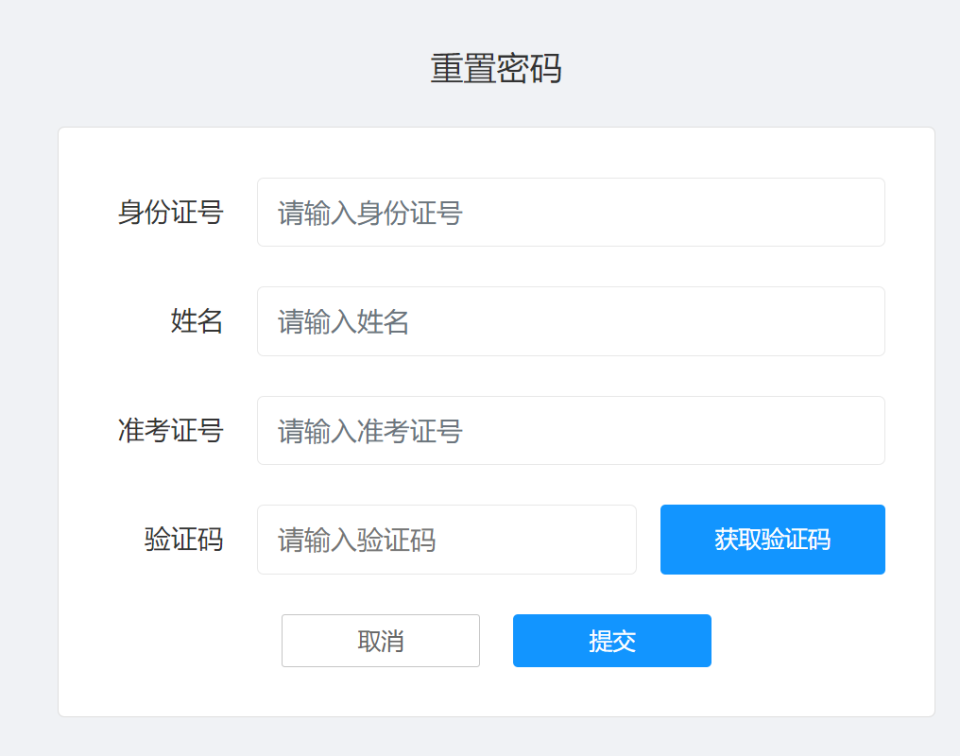Viewport: 960px width, 756px height.
Task: Click the 身份证号 input field
Action: (571, 212)
